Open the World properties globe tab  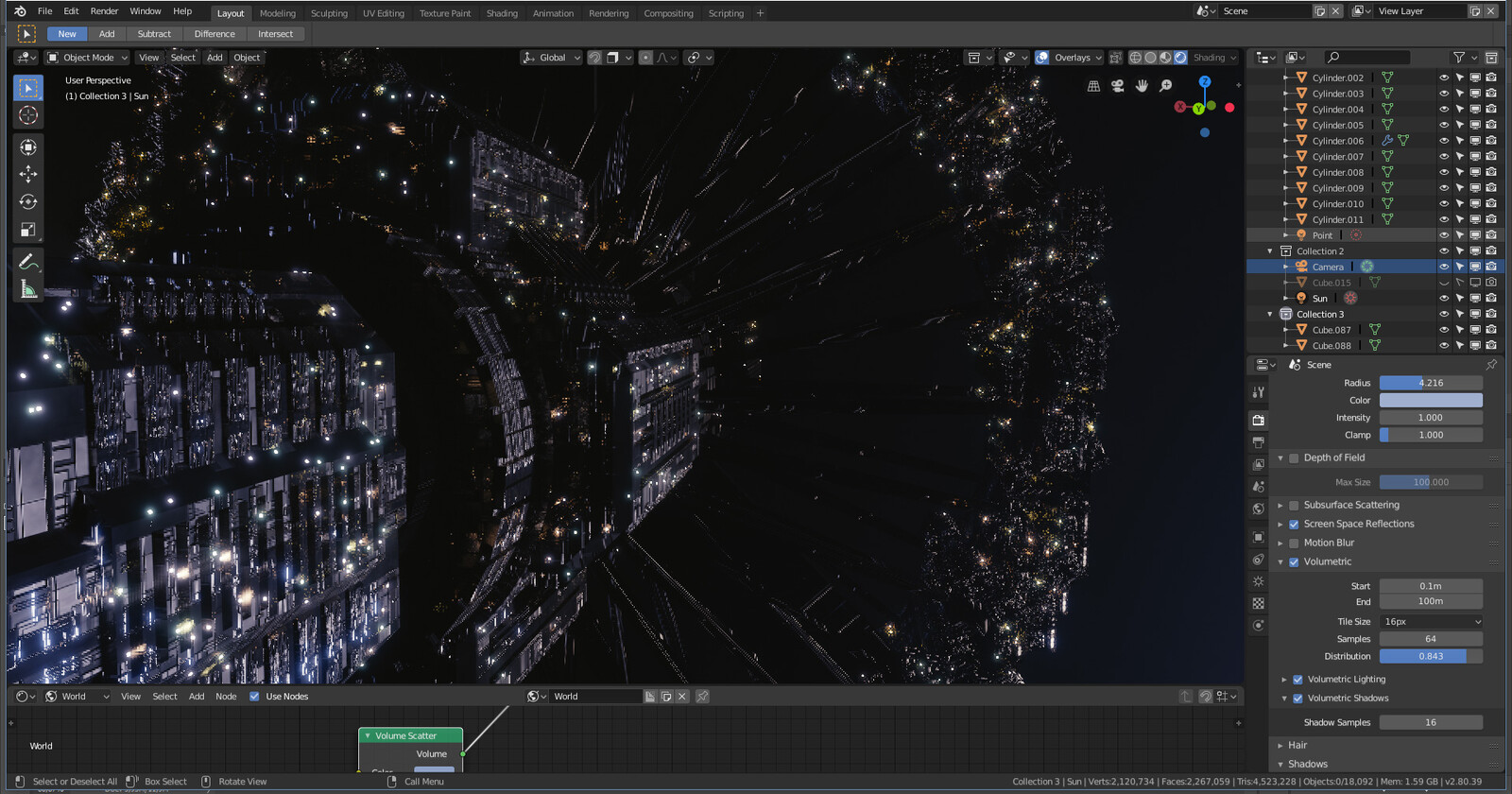pyautogui.click(x=1258, y=509)
